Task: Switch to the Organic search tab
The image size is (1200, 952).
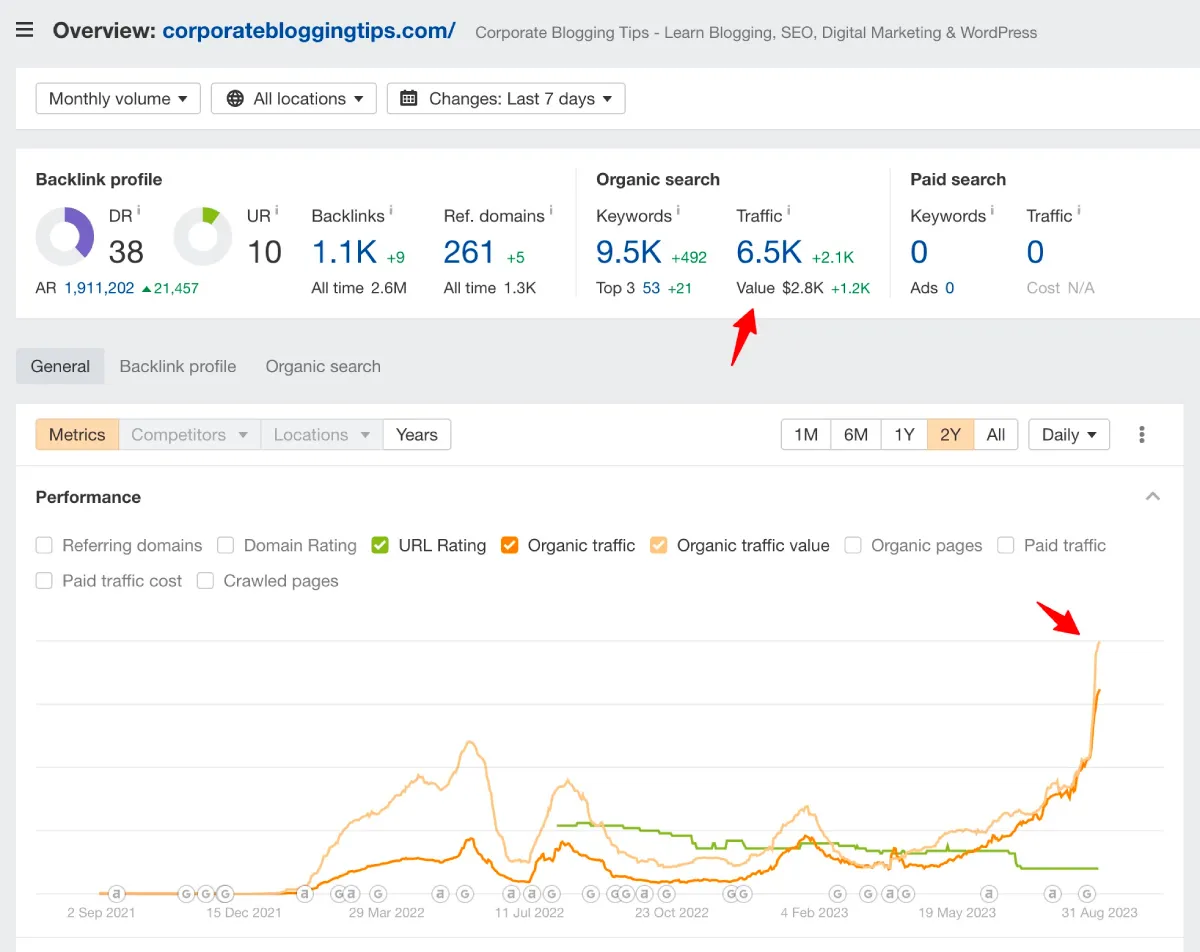Action: pyautogui.click(x=323, y=366)
